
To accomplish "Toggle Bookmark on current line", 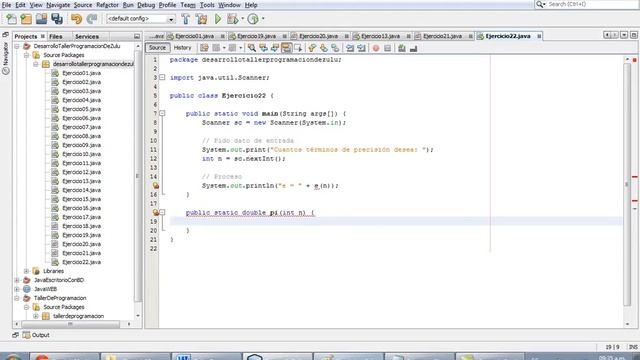I will [335, 48].
